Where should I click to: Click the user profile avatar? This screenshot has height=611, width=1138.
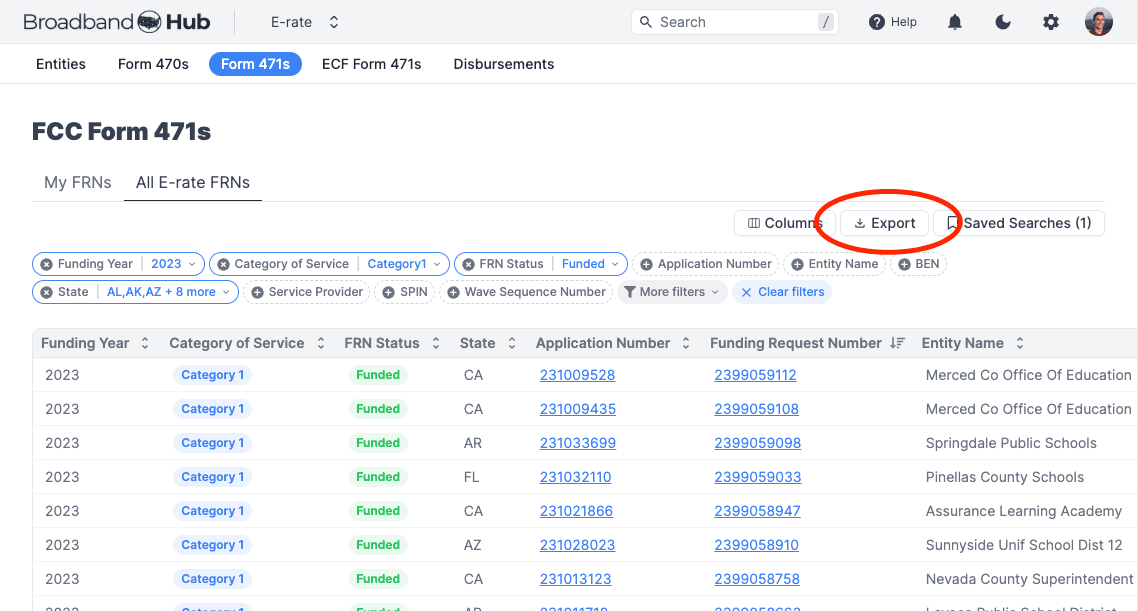point(1099,20)
